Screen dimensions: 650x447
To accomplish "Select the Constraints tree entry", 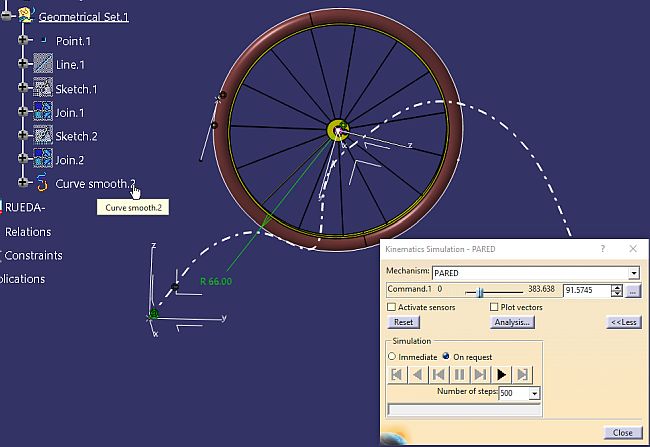I will 33,255.
